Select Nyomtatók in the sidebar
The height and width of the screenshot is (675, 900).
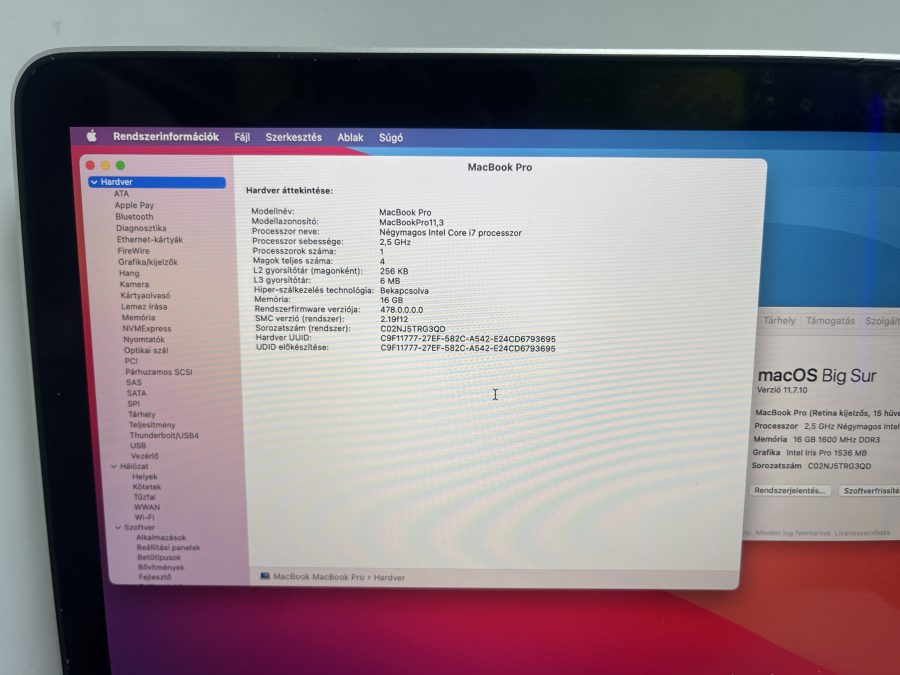pos(144,339)
